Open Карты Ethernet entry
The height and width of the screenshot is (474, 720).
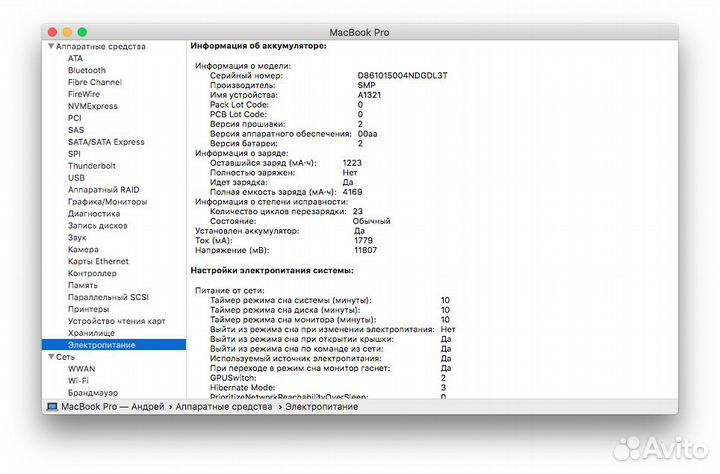(98, 261)
